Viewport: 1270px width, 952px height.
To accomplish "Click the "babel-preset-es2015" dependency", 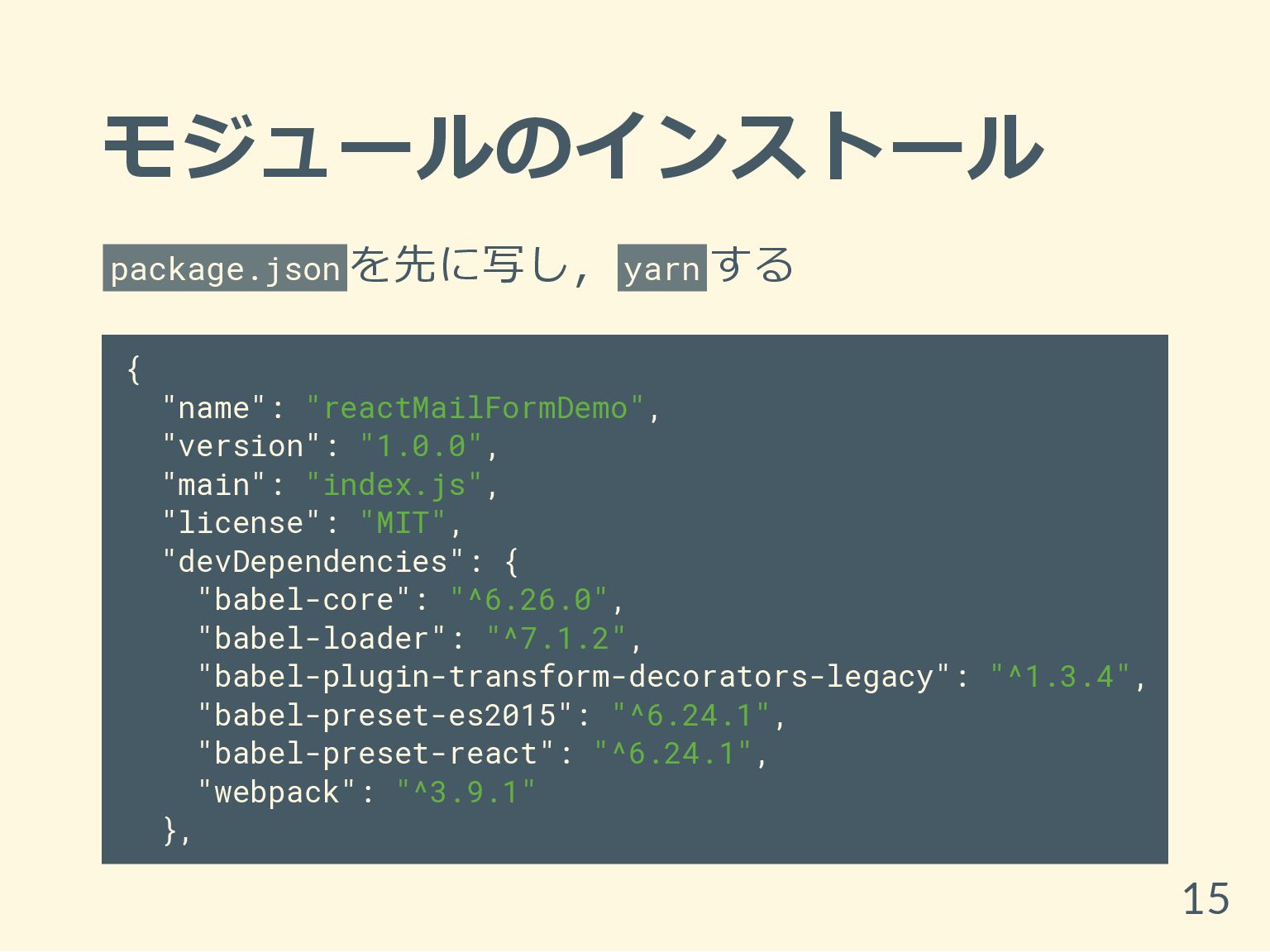I will 385,716.
